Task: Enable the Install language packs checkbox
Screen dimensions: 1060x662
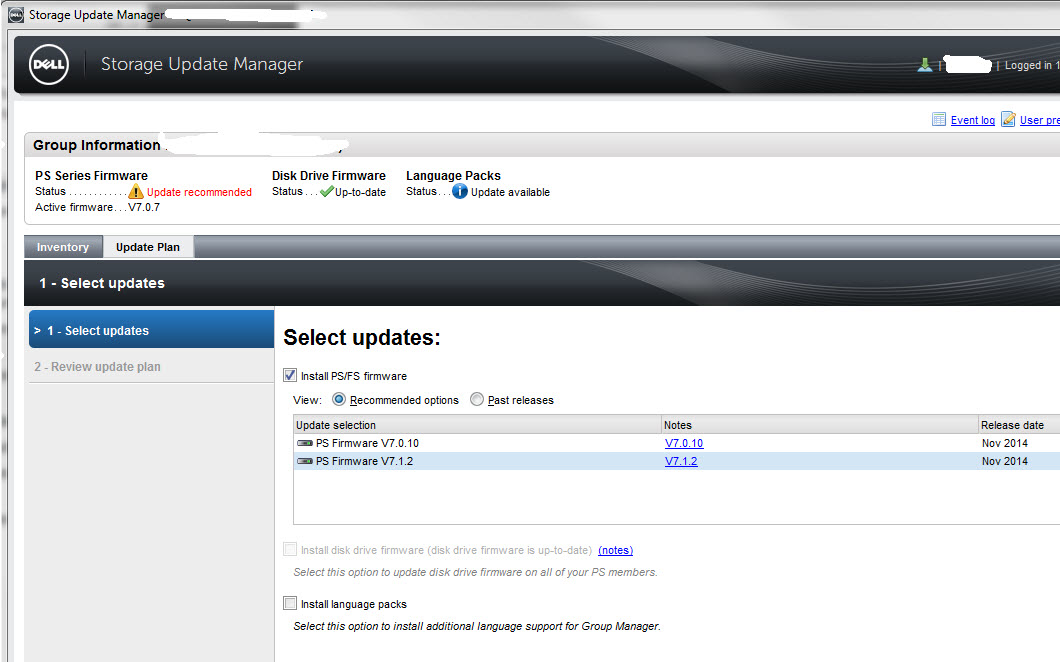Action: click(x=290, y=603)
